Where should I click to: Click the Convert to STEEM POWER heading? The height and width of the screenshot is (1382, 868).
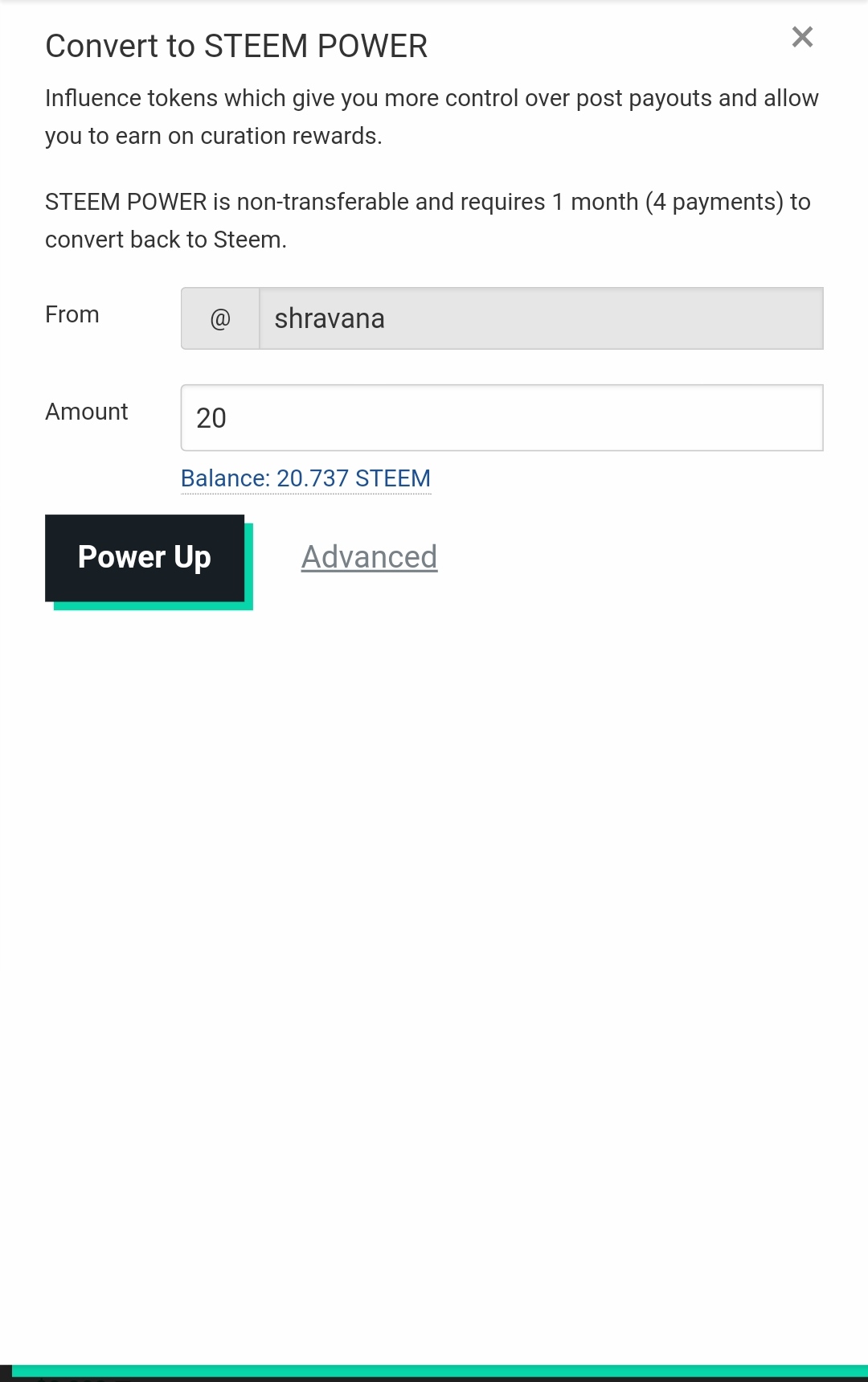point(236,47)
